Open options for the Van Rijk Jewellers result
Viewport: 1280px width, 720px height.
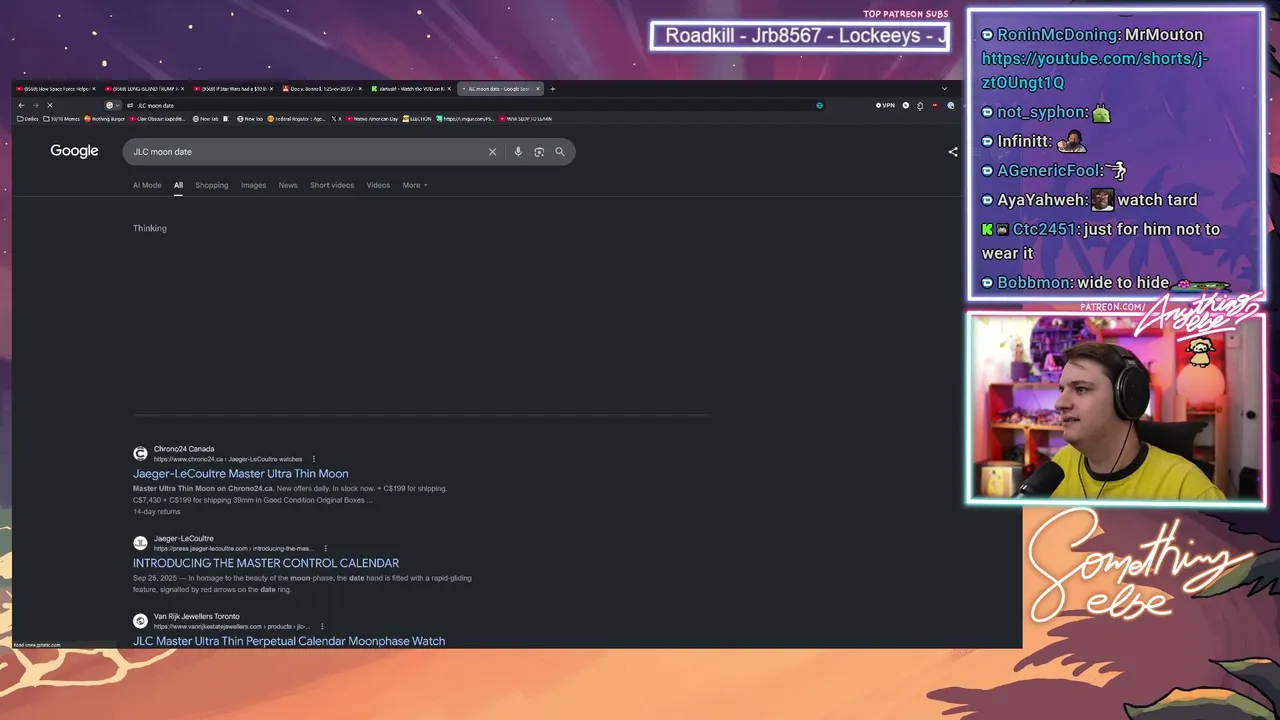pos(322,627)
